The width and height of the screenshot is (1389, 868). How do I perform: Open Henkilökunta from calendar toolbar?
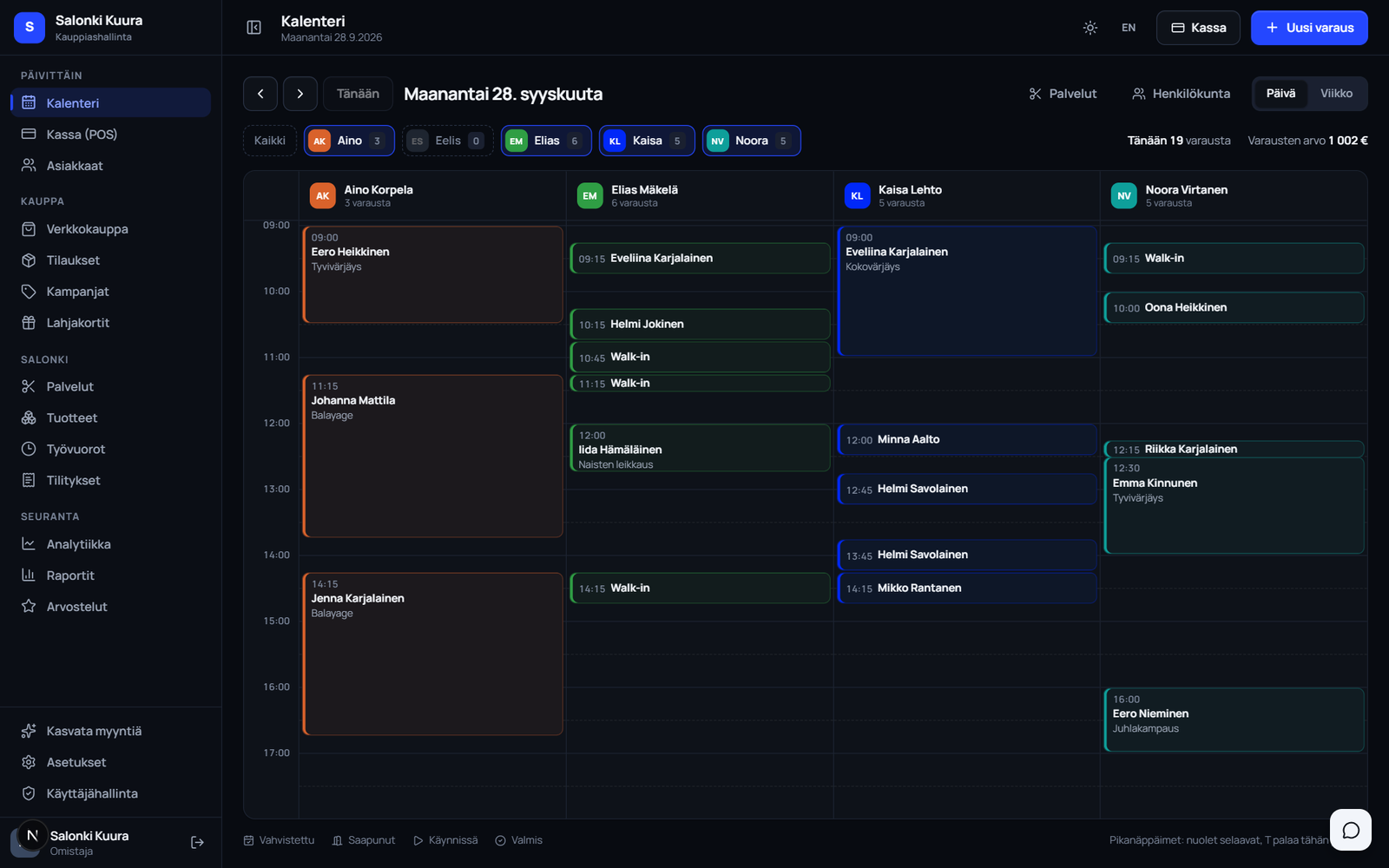pyautogui.click(x=1181, y=94)
